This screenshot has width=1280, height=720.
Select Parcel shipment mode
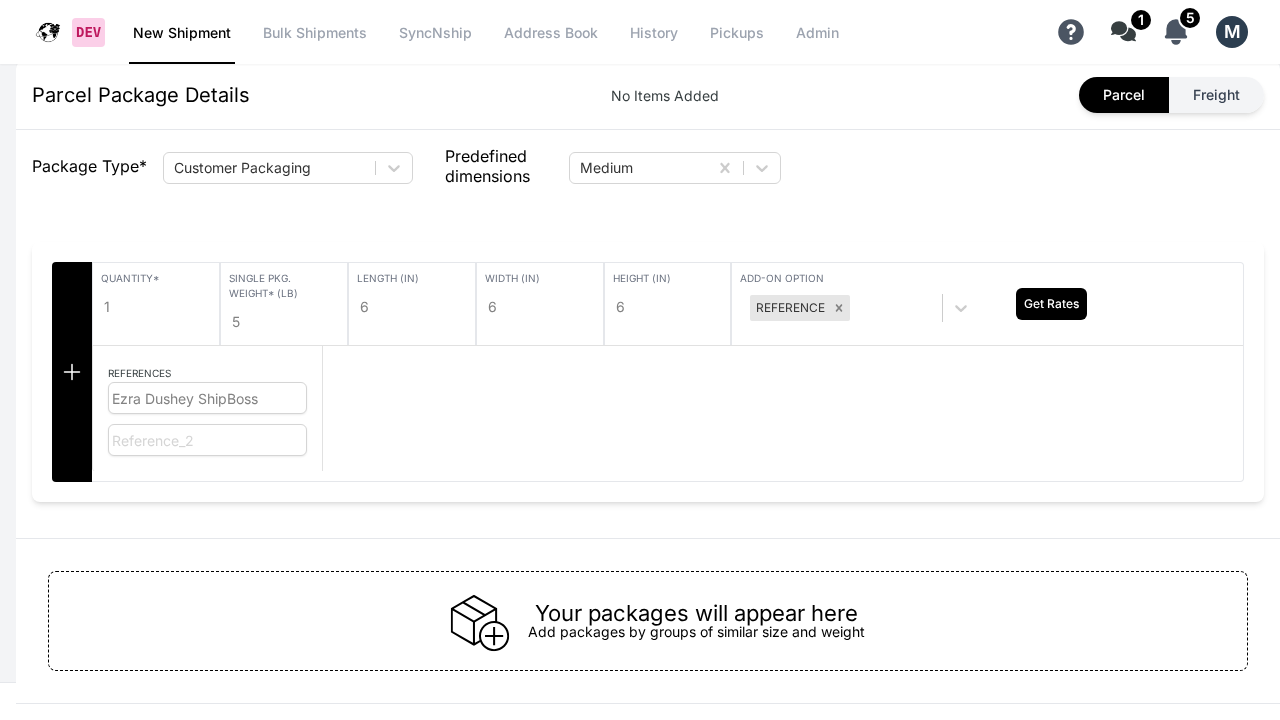1124,95
